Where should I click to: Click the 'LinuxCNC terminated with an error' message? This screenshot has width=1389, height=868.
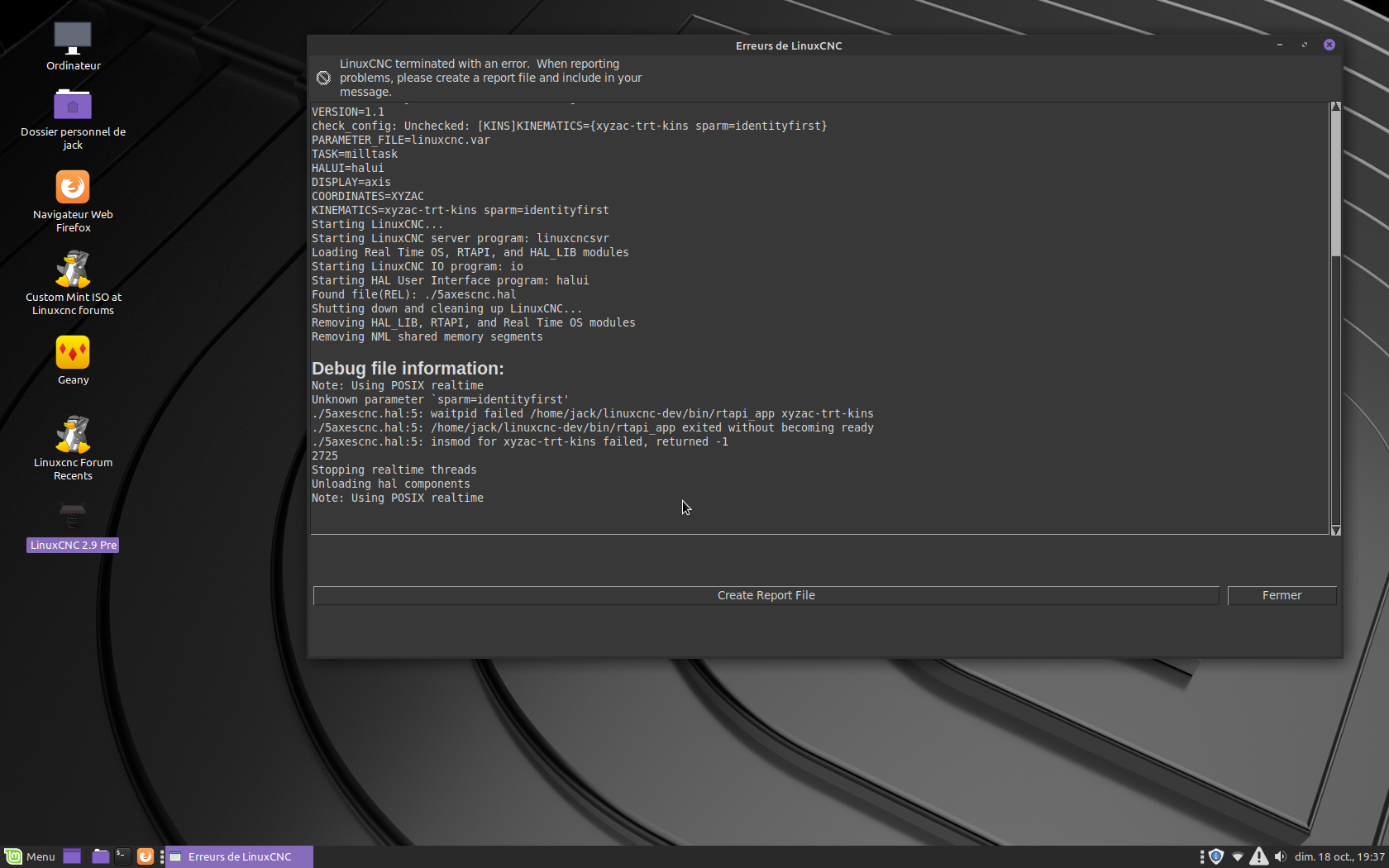(x=490, y=78)
